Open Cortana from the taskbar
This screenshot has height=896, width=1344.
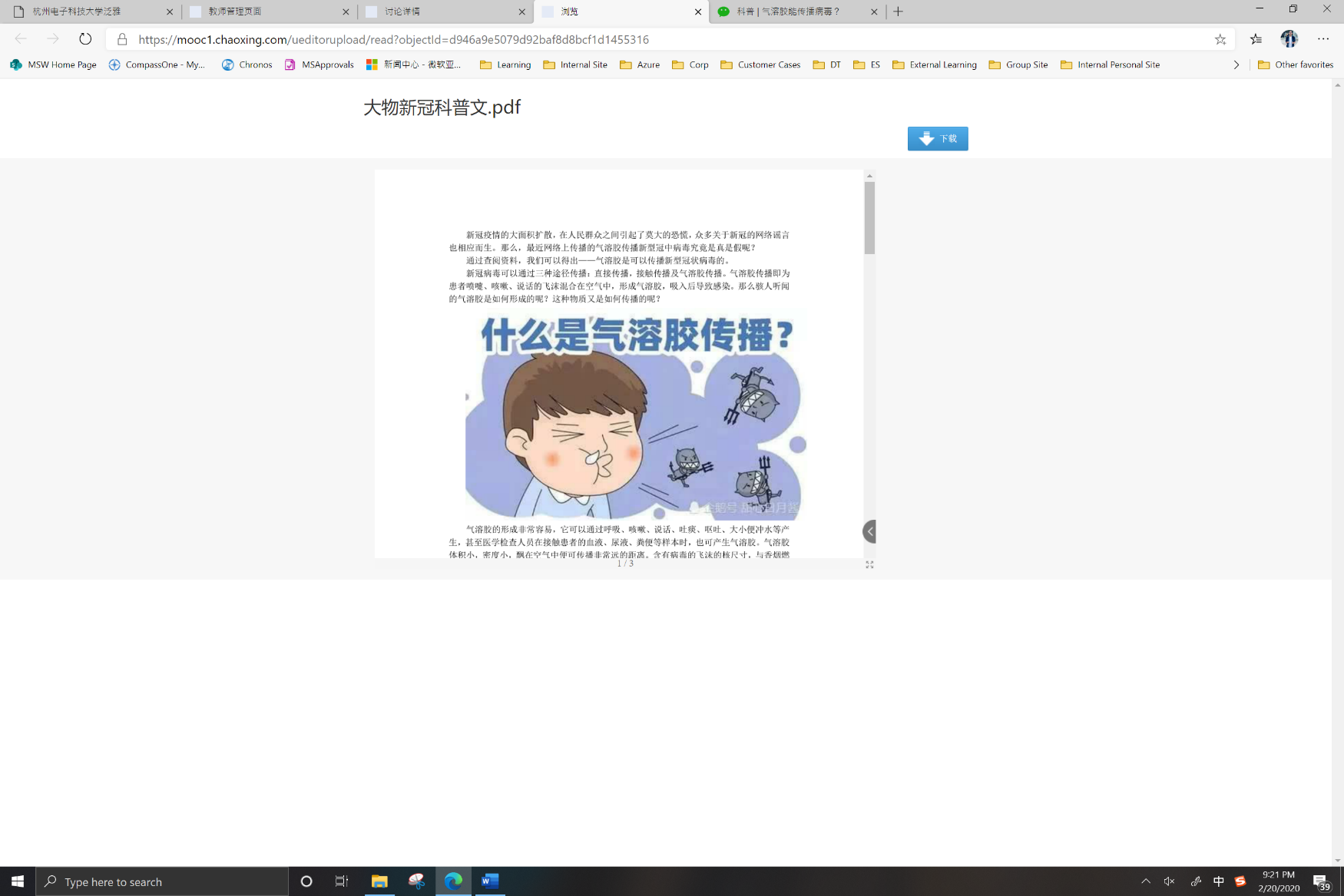(x=306, y=881)
